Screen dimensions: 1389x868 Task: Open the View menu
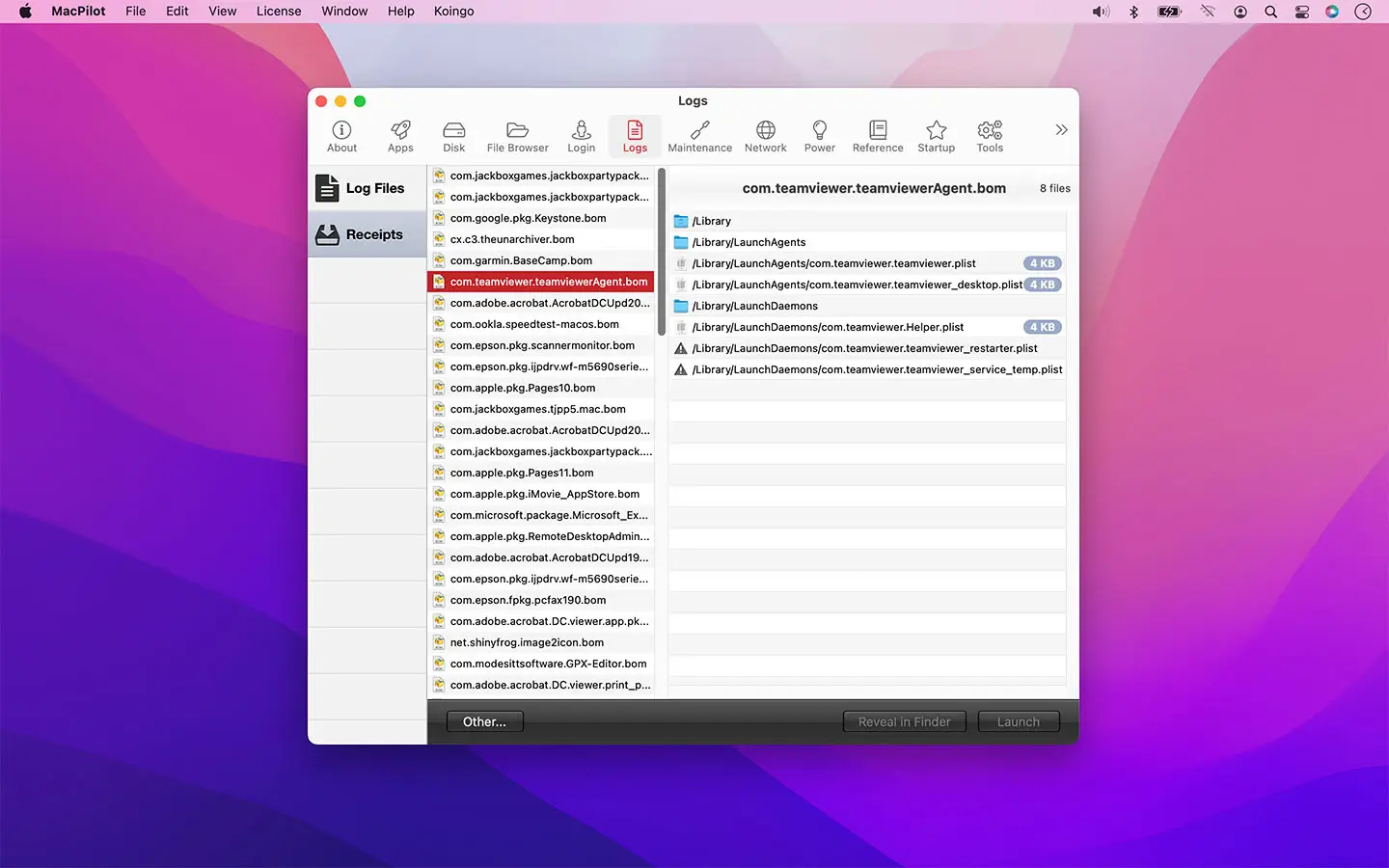point(223,12)
